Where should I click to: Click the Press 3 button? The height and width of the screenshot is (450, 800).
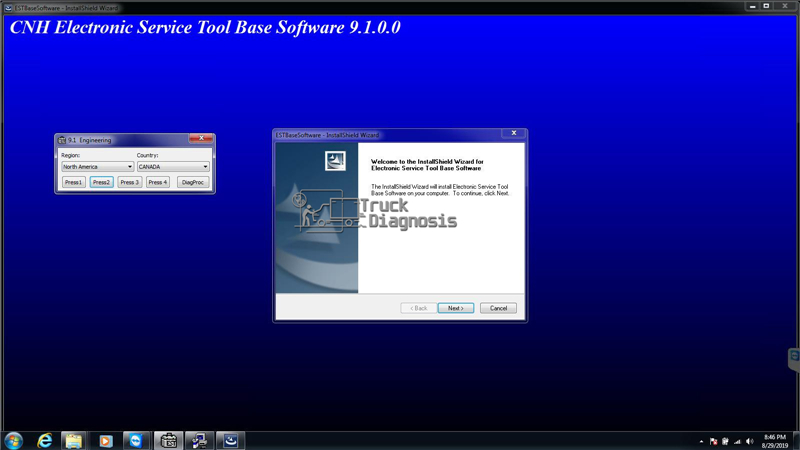pos(130,182)
